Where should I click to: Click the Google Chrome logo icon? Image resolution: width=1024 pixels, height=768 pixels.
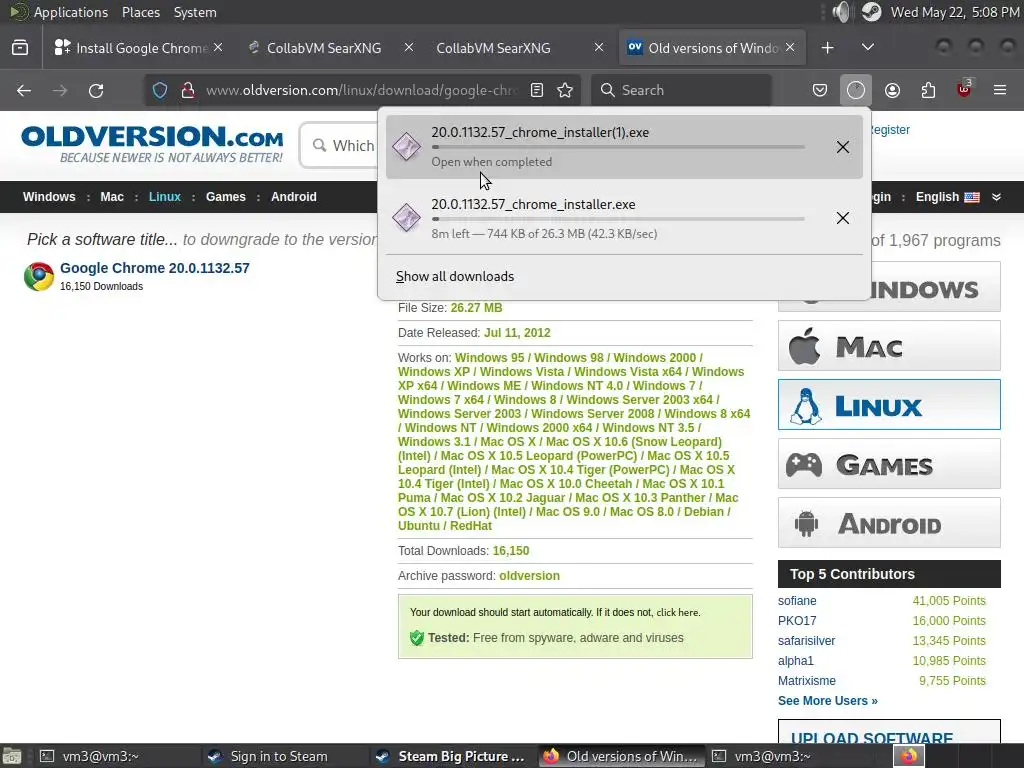39,276
